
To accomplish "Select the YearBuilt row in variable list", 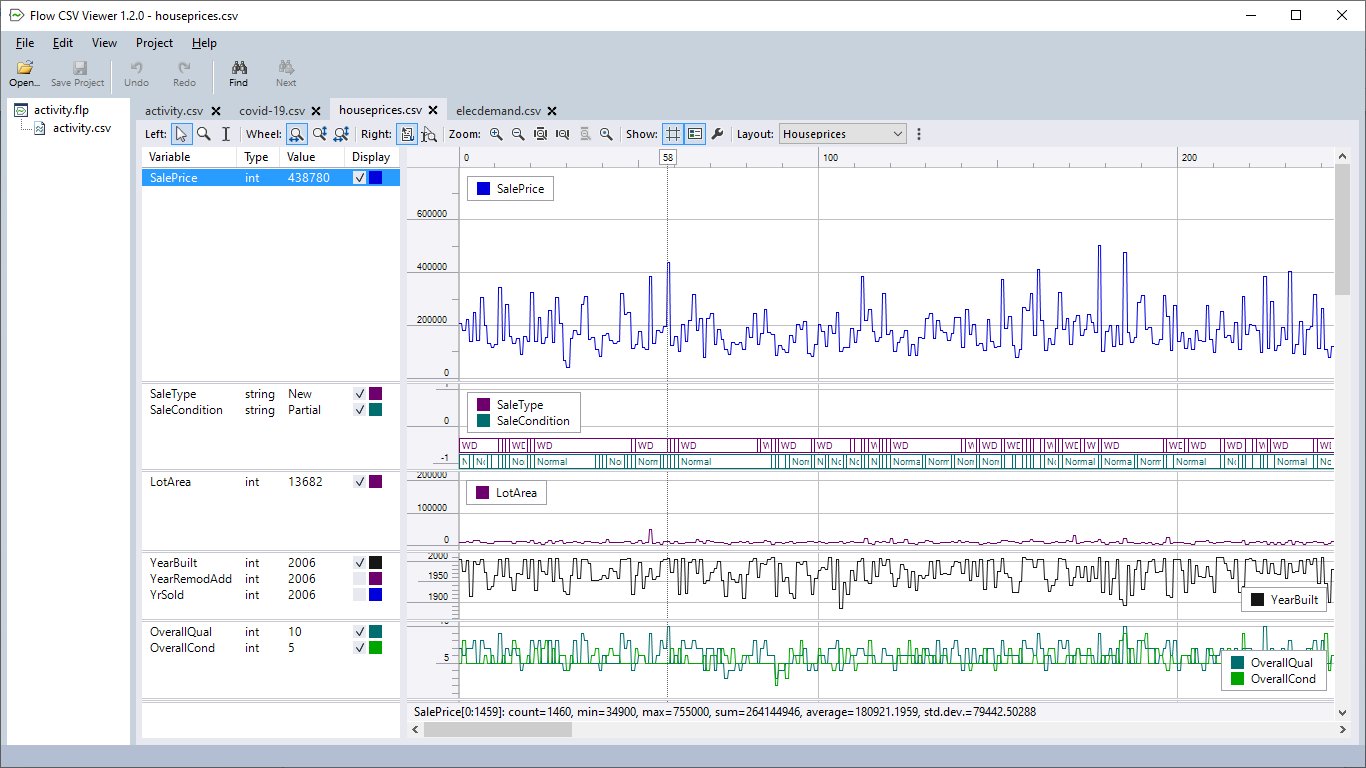I will (270, 563).
